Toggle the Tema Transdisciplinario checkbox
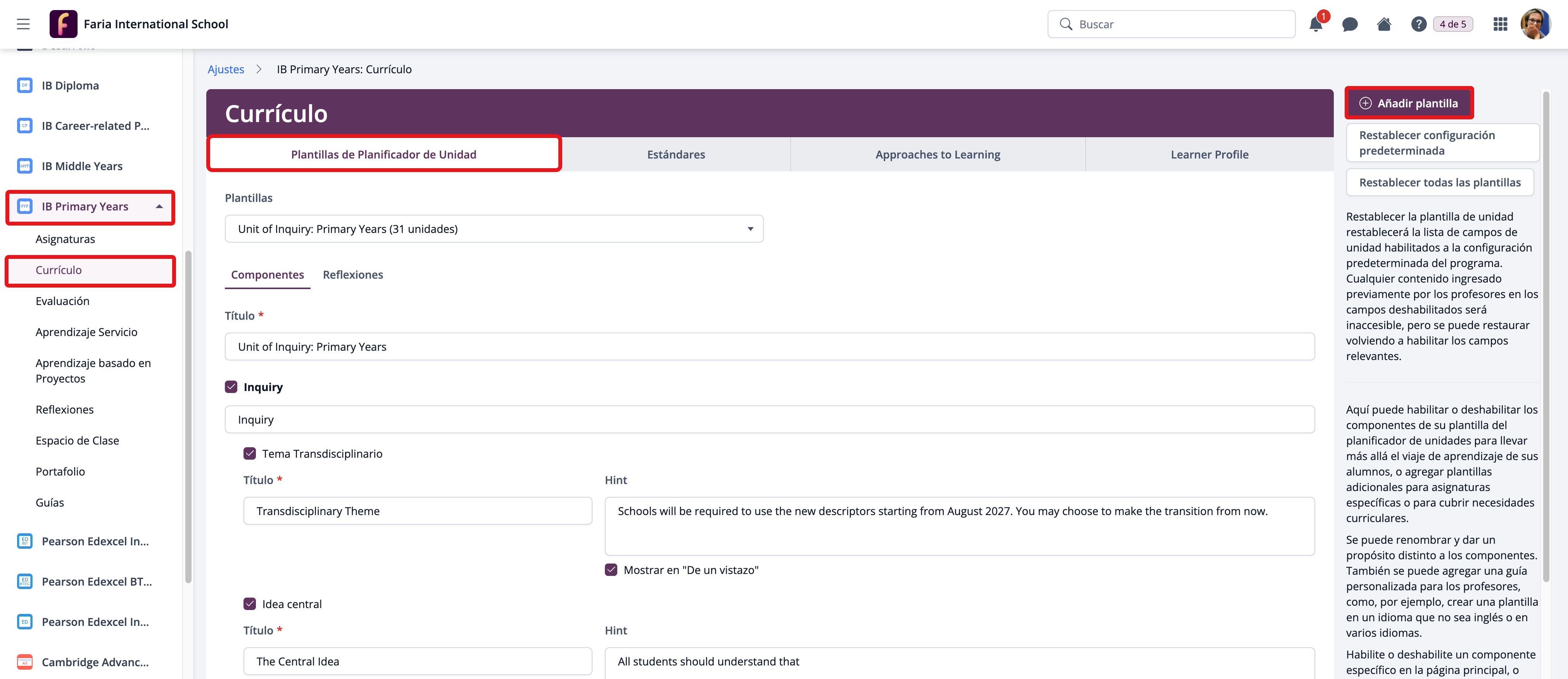Screen dimensions: 1568x679 [x=250, y=453]
